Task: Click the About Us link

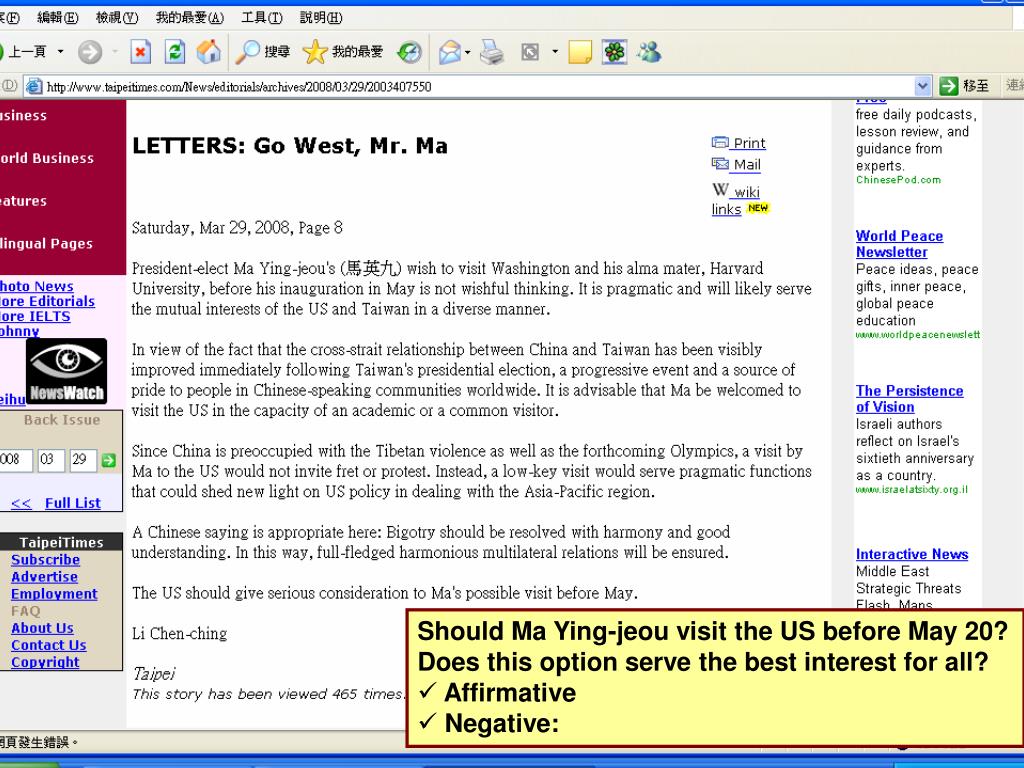Action: [42, 628]
